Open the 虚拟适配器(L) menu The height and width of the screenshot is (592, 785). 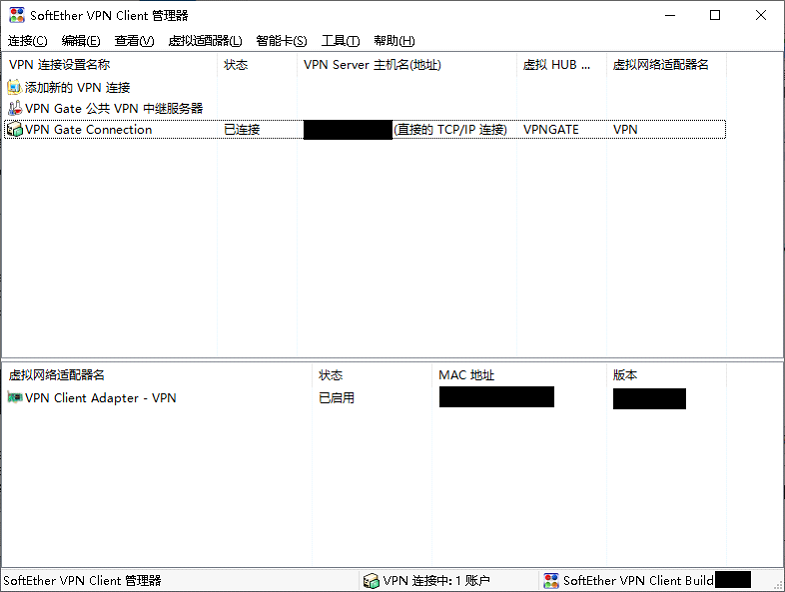click(205, 41)
